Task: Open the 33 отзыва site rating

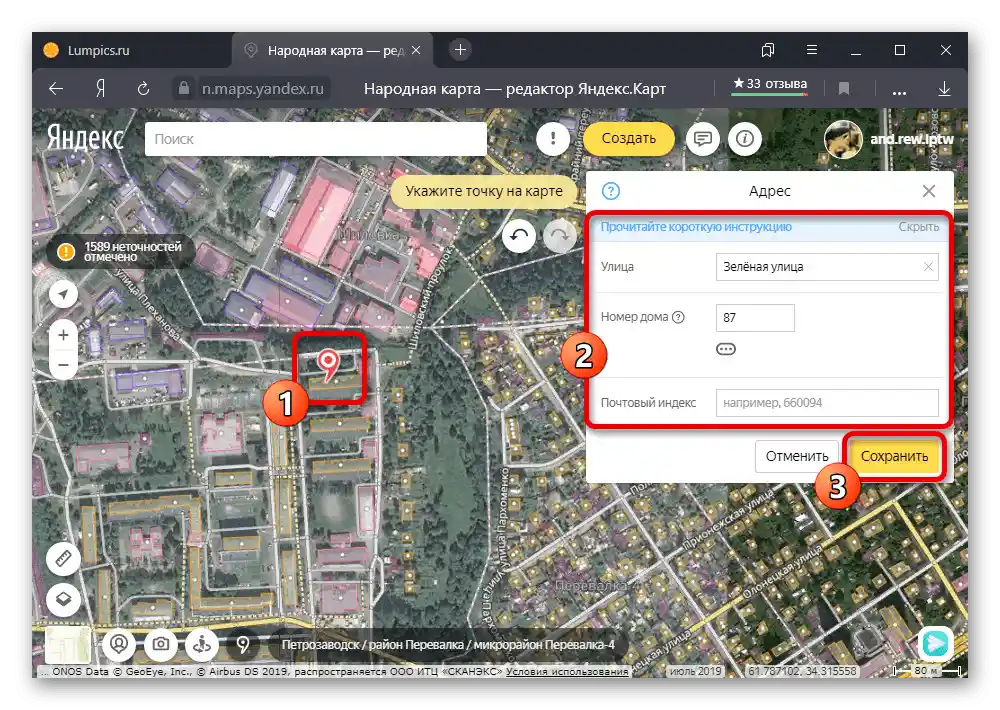Action: tap(770, 84)
